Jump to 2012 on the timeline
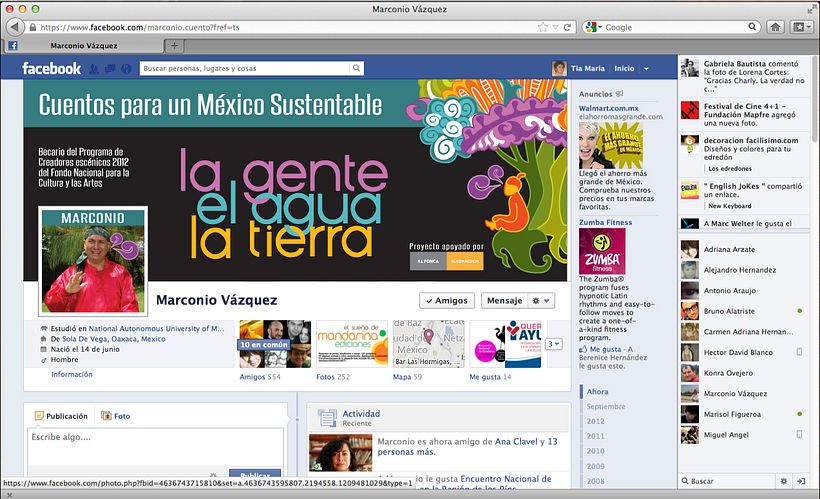The height and width of the screenshot is (499, 820). [595, 422]
